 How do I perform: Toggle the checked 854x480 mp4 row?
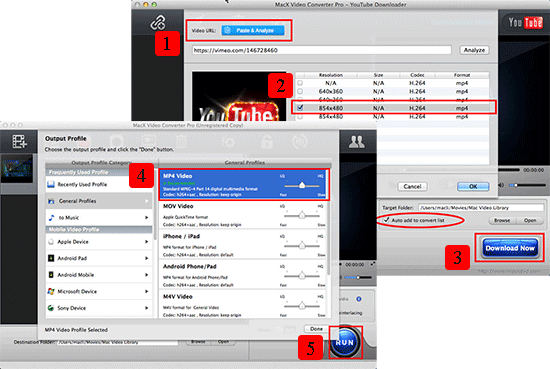pyautogui.click(x=300, y=108)
